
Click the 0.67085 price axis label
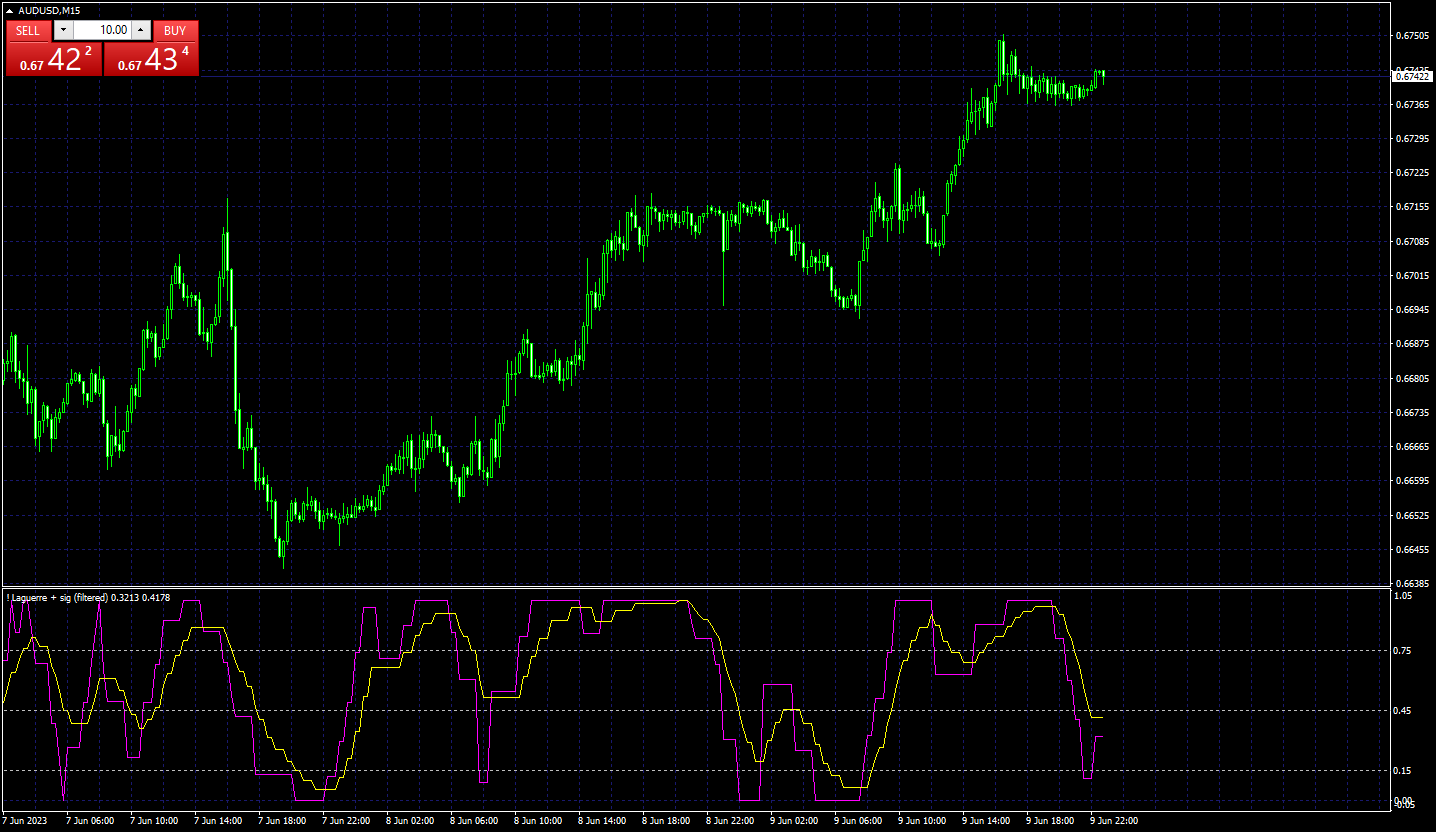point(1411,242)
